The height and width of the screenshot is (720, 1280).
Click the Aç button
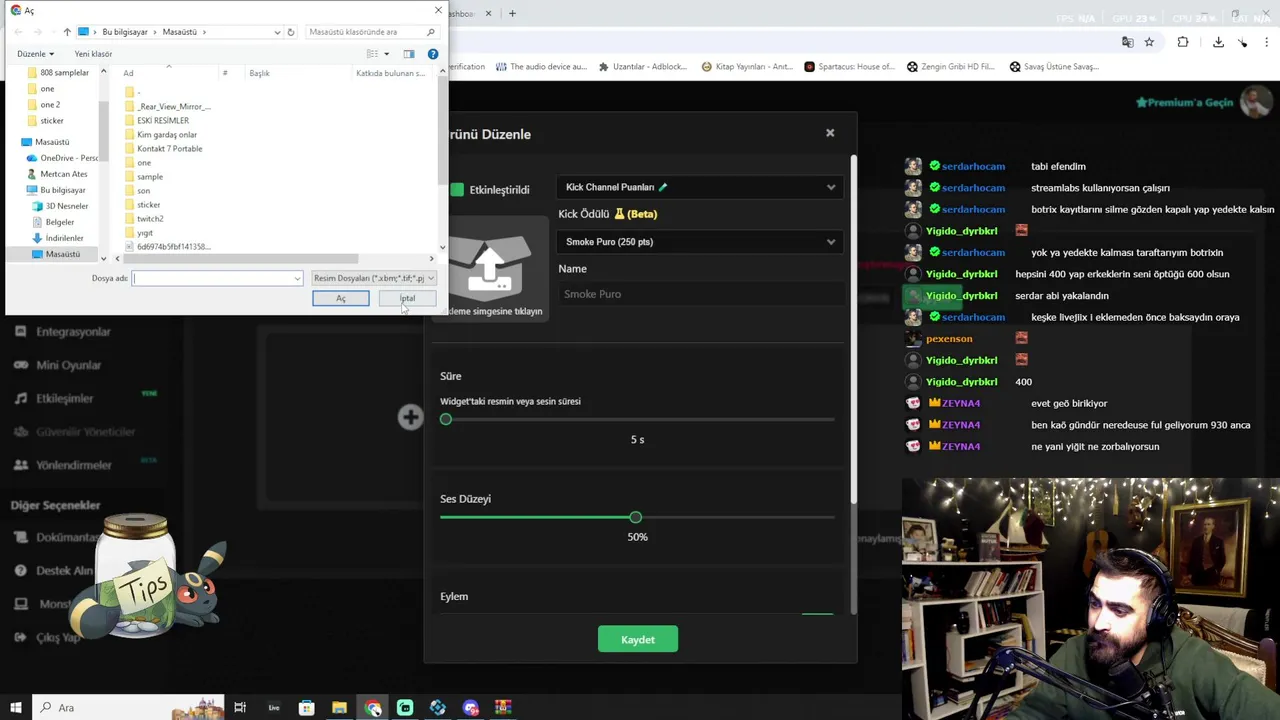[341, 299]
